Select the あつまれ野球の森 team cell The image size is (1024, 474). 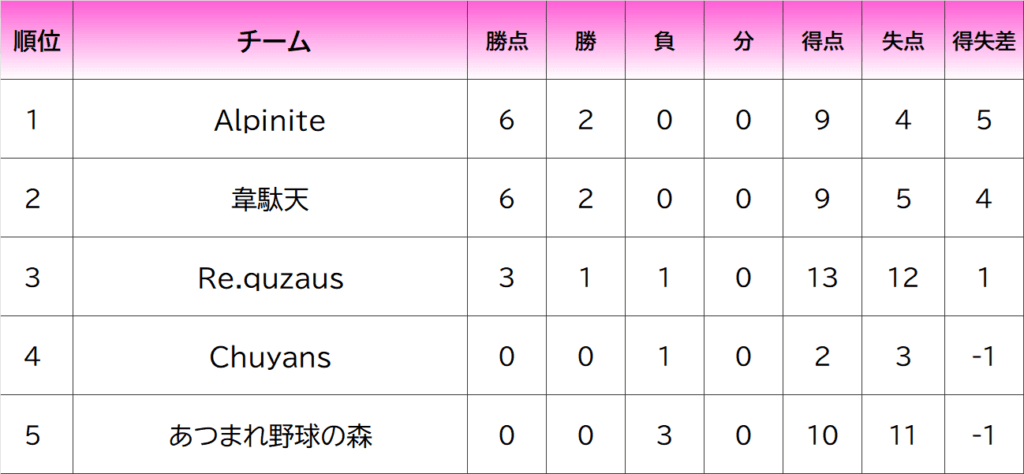(x=270, y=436)
